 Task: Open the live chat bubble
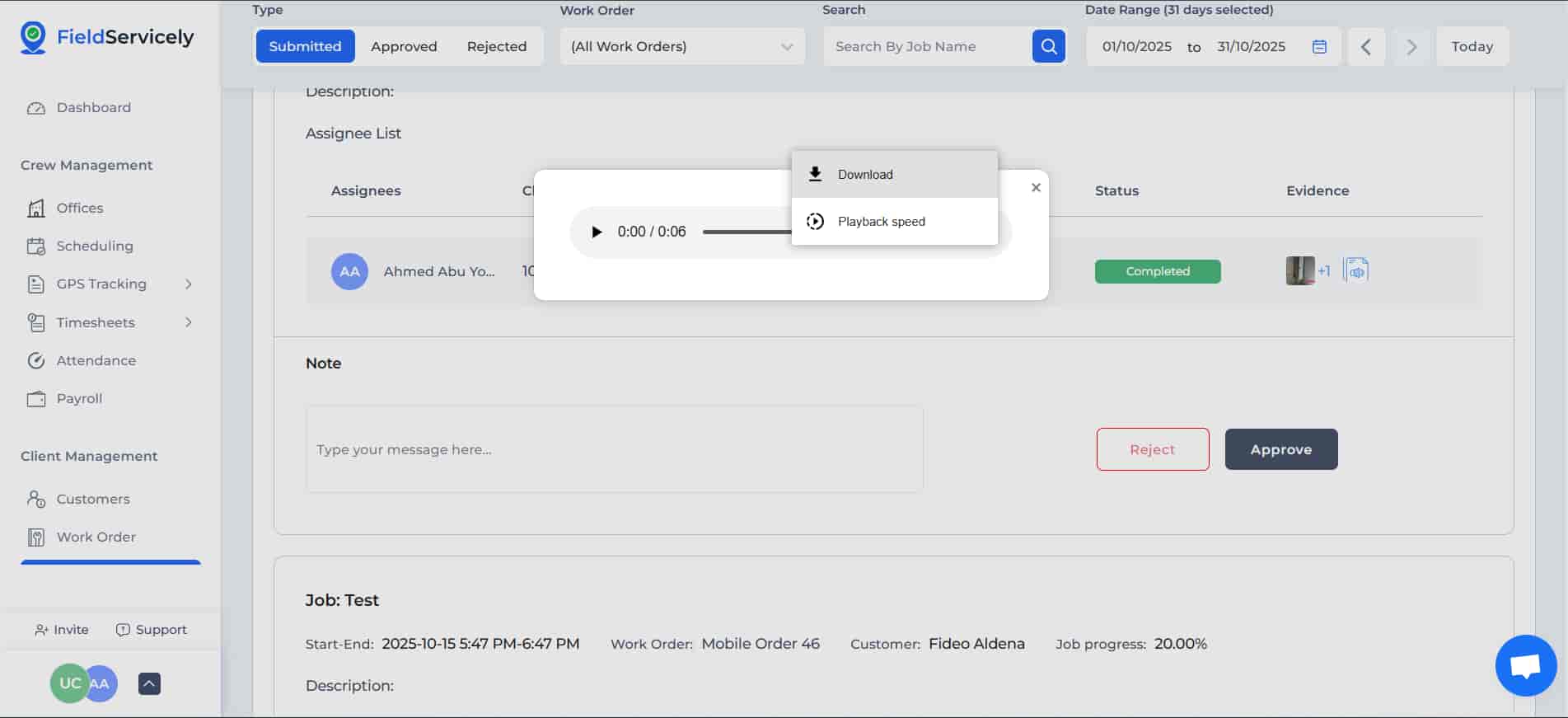pyautogui.click(x=1526, y=665)
